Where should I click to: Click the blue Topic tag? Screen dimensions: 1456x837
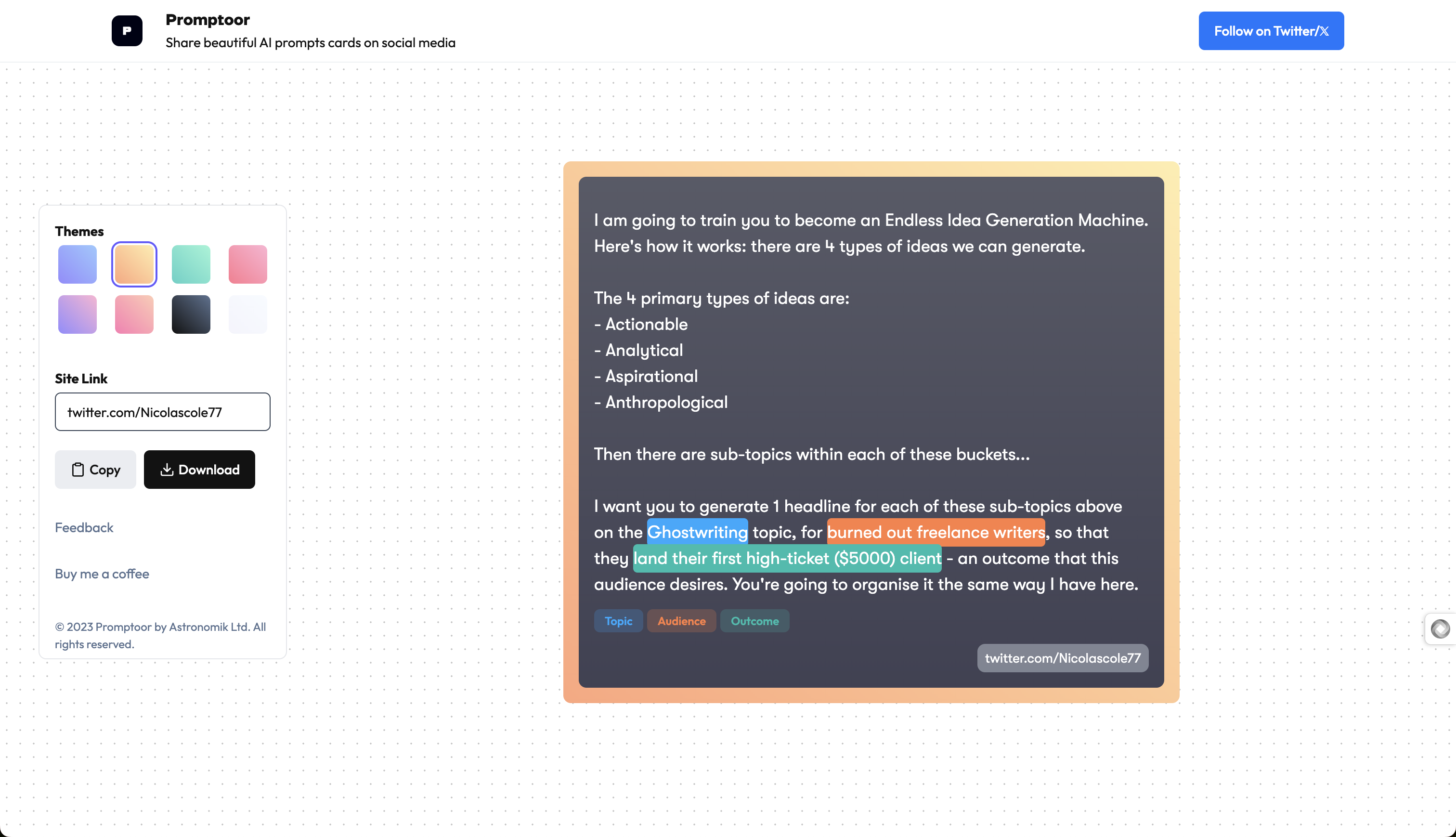coord(618,621)
